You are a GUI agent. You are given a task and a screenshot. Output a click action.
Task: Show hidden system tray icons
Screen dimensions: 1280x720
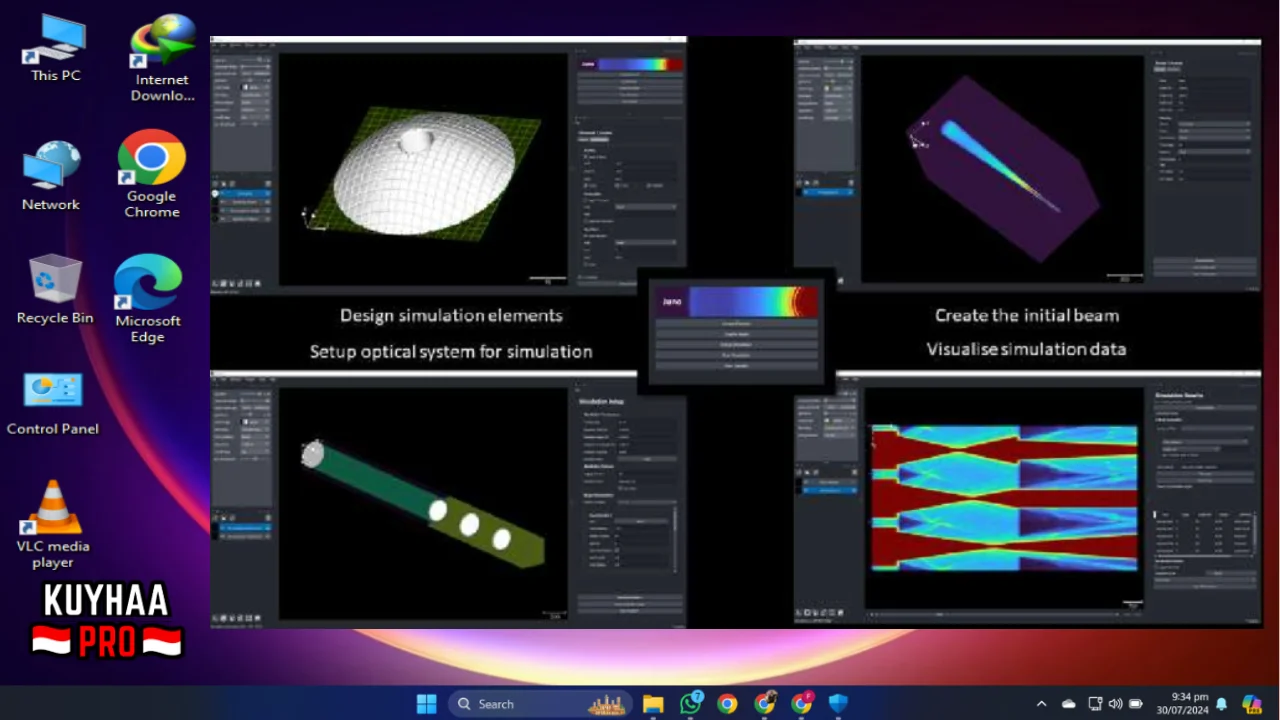coord(1041,704)
